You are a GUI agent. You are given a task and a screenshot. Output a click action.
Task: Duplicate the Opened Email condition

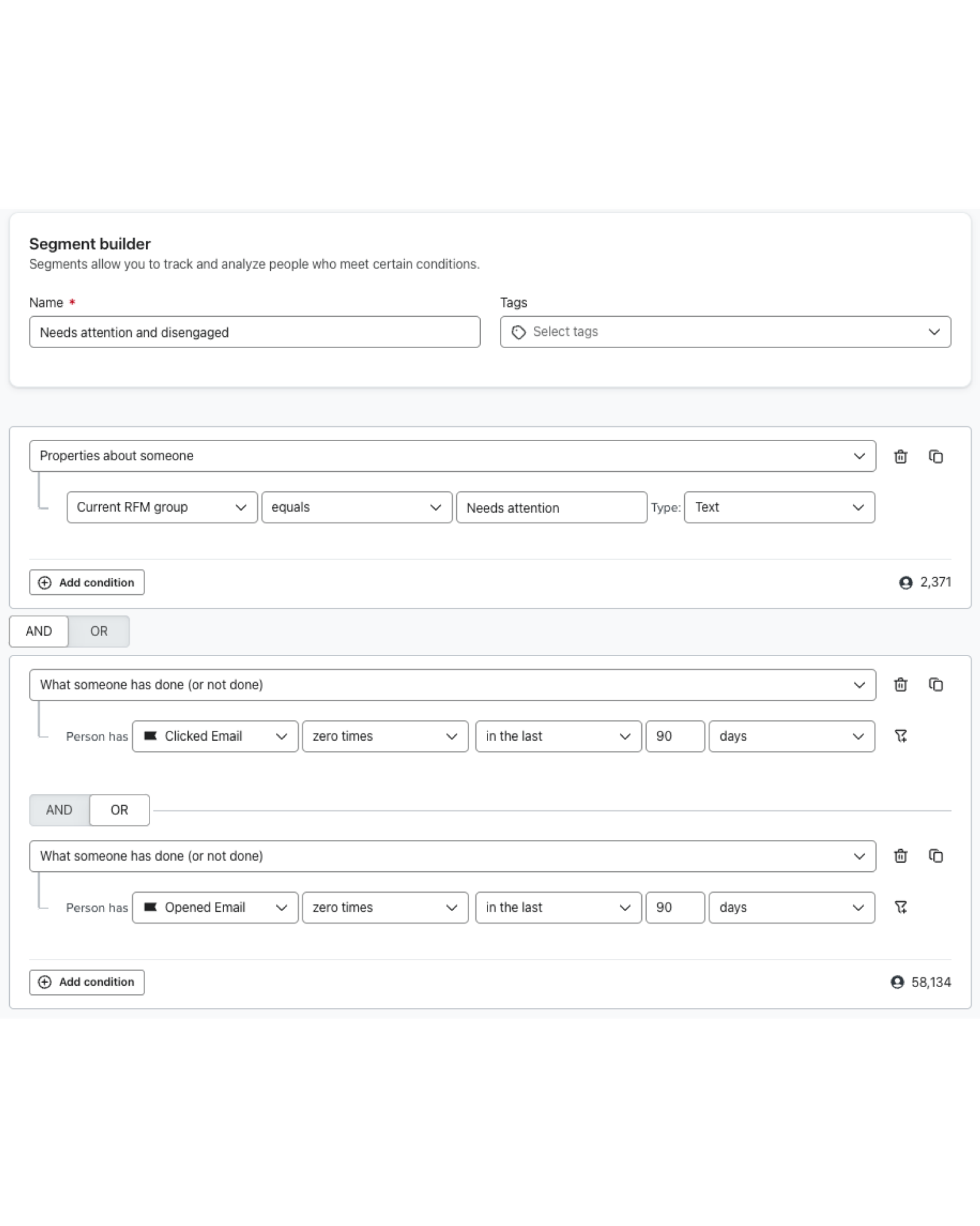tap(935, 856)
